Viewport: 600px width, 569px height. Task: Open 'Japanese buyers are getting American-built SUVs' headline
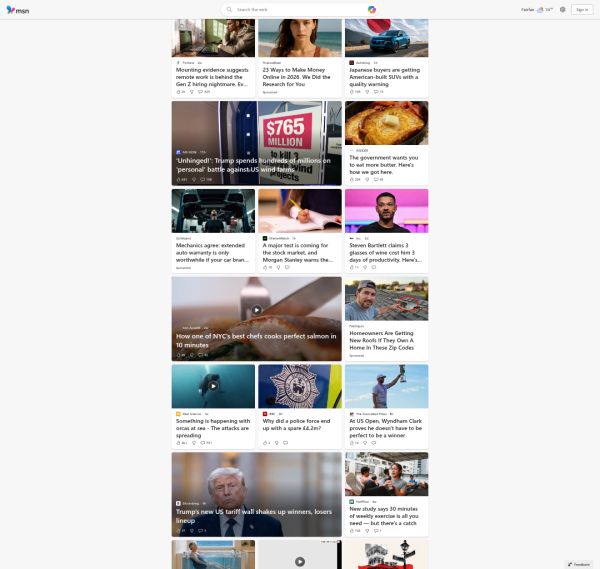pos(385,77)
